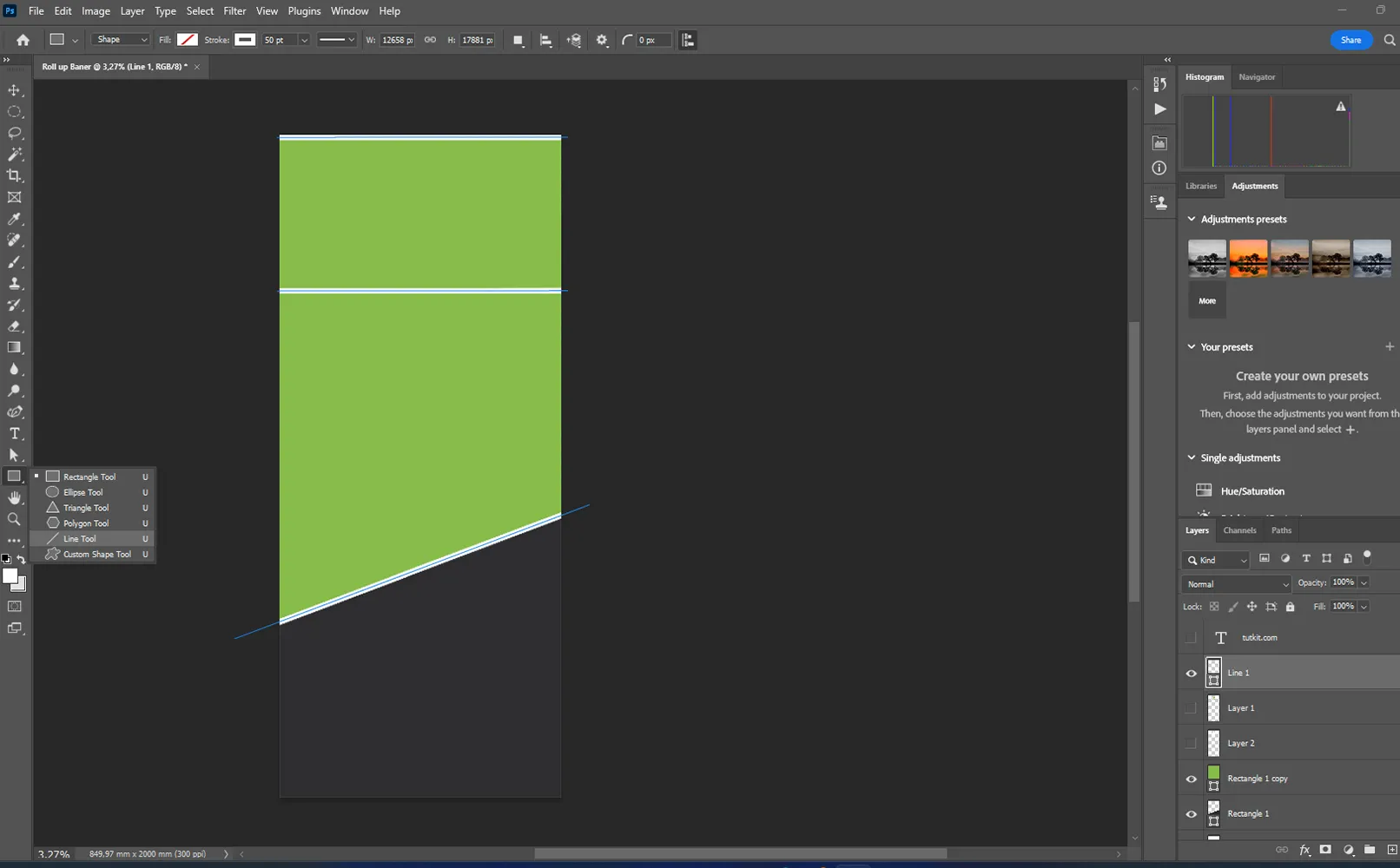1400x868 pixels.
Task: Open path arrangement options
Action: [574, 40]
